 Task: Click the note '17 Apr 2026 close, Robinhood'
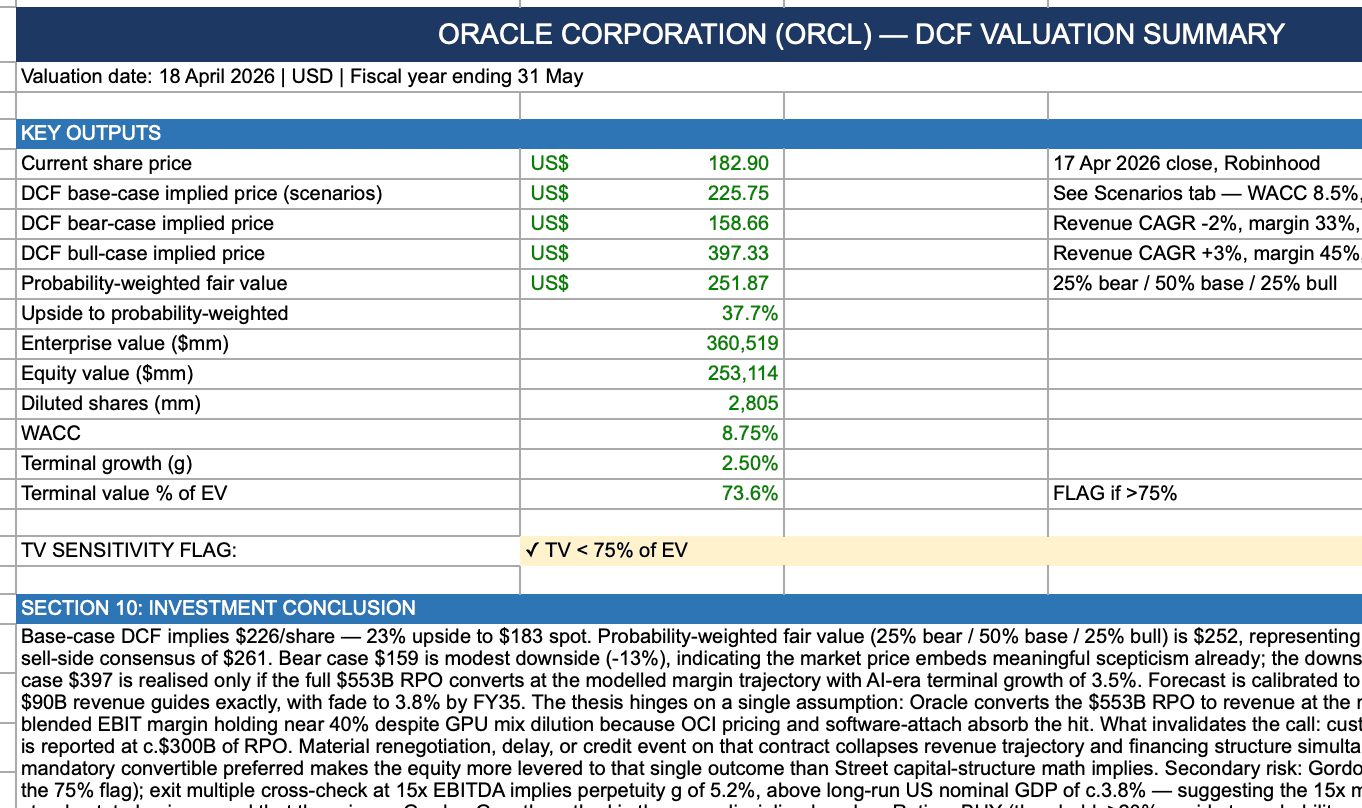(1187, 163)
